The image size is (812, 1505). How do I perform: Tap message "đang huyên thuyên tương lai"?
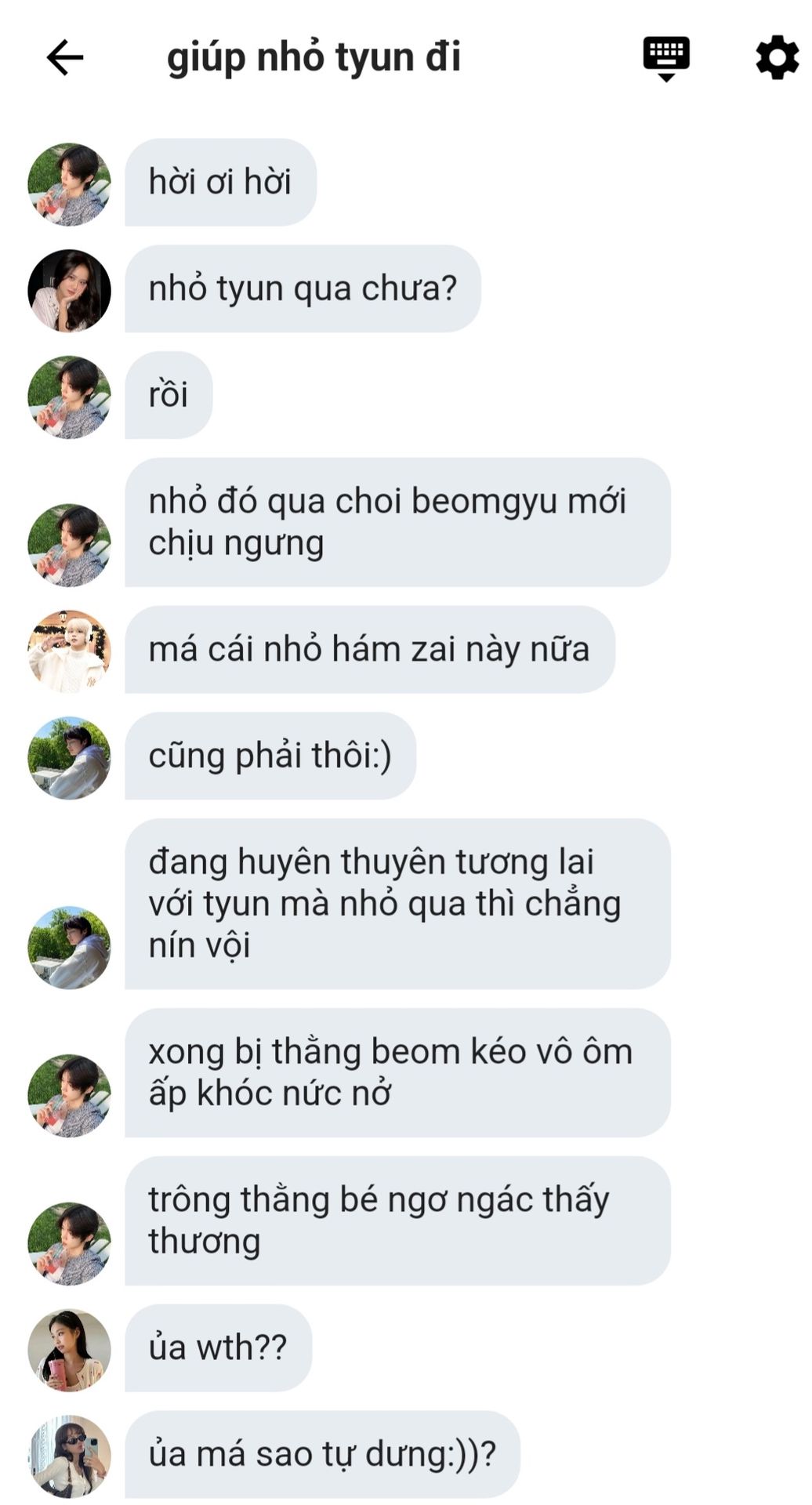click(x=397, y=904)
